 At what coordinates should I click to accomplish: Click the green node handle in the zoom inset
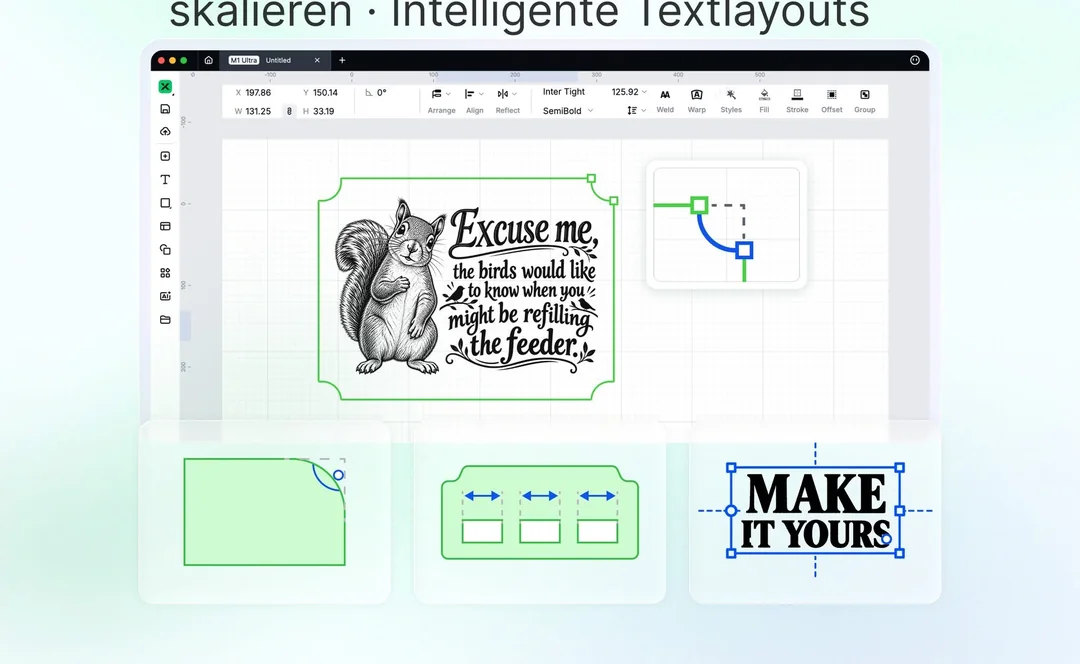[x=699, y=205]
